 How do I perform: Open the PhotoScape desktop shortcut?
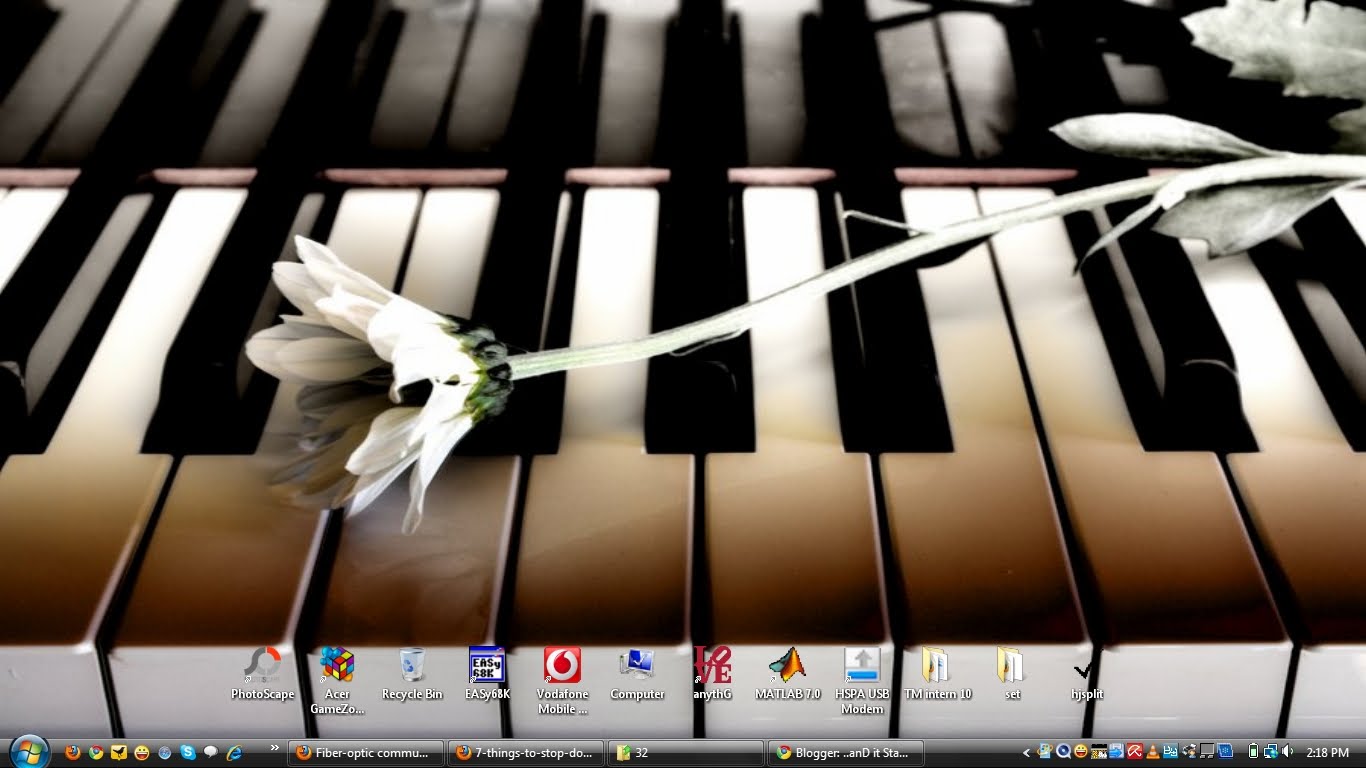click(263, 673)
